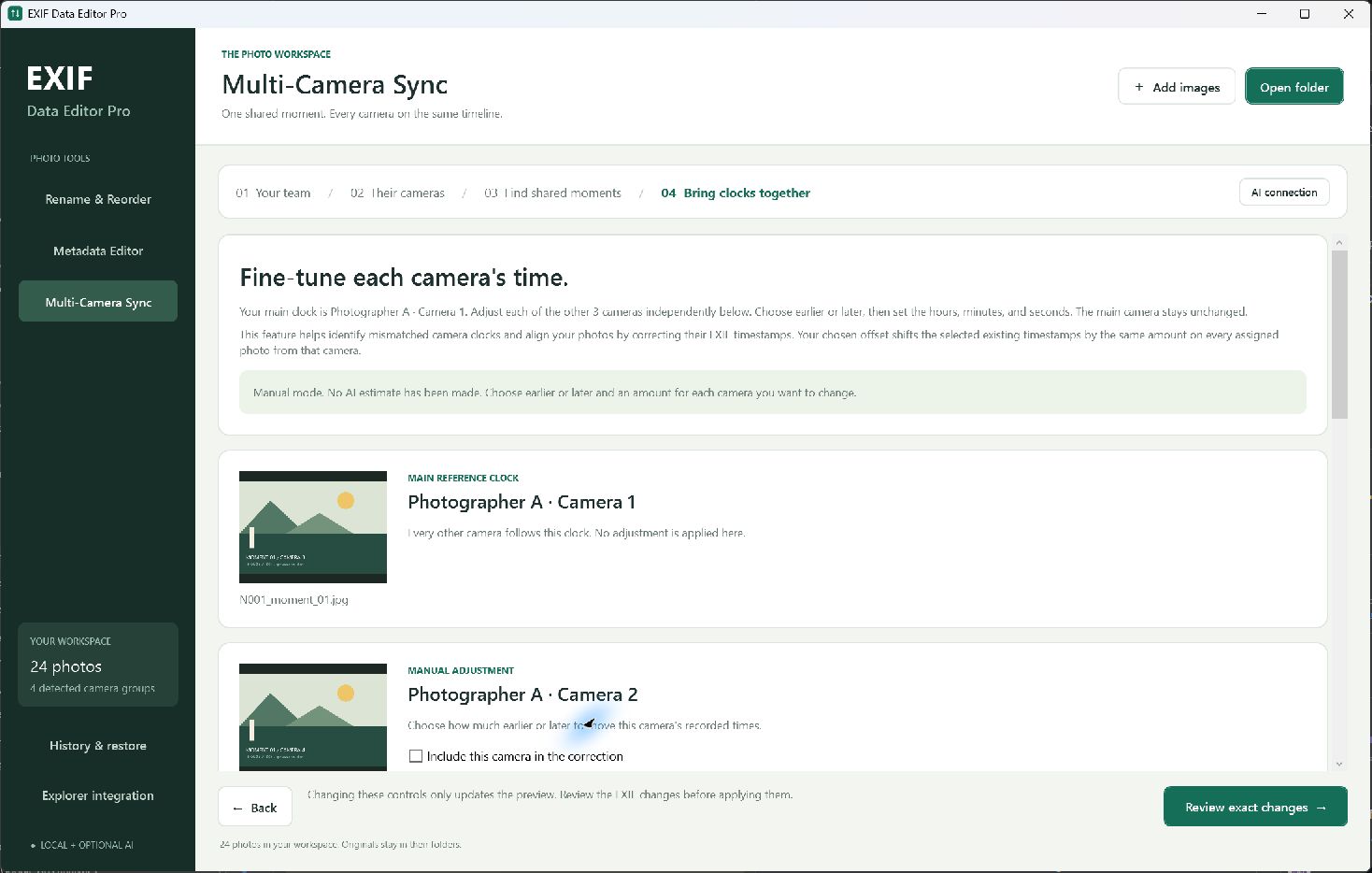Open History & restore
This screenshot has width=1372, height=873.
coord(98,746)
